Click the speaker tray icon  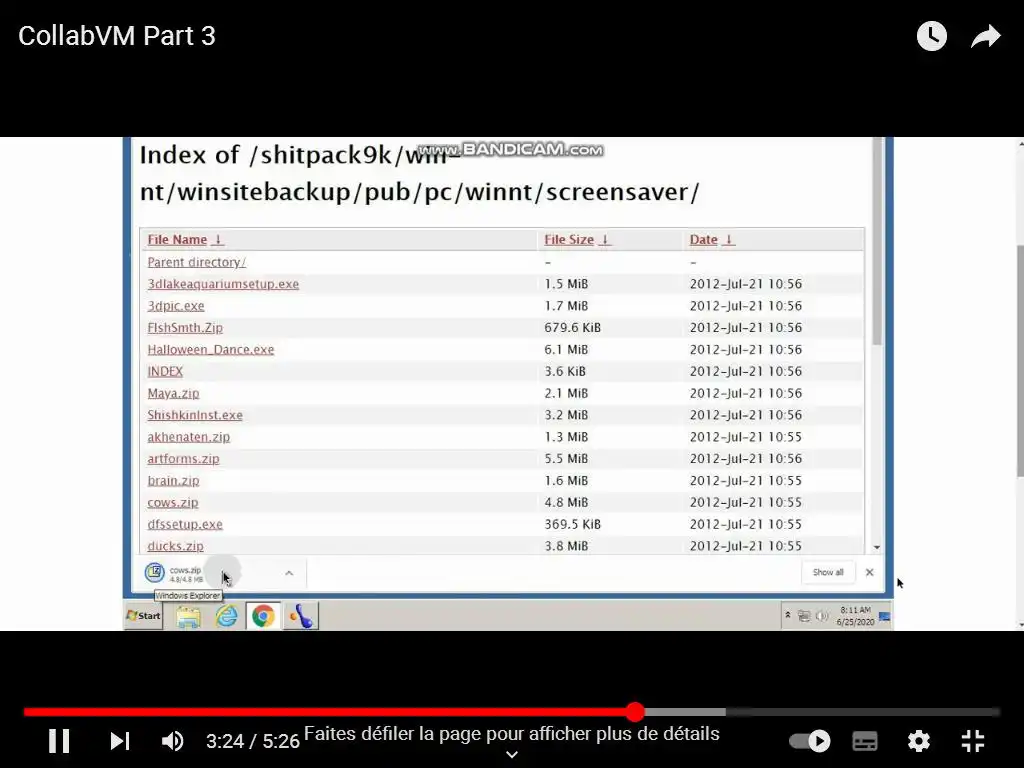point(822,616)
